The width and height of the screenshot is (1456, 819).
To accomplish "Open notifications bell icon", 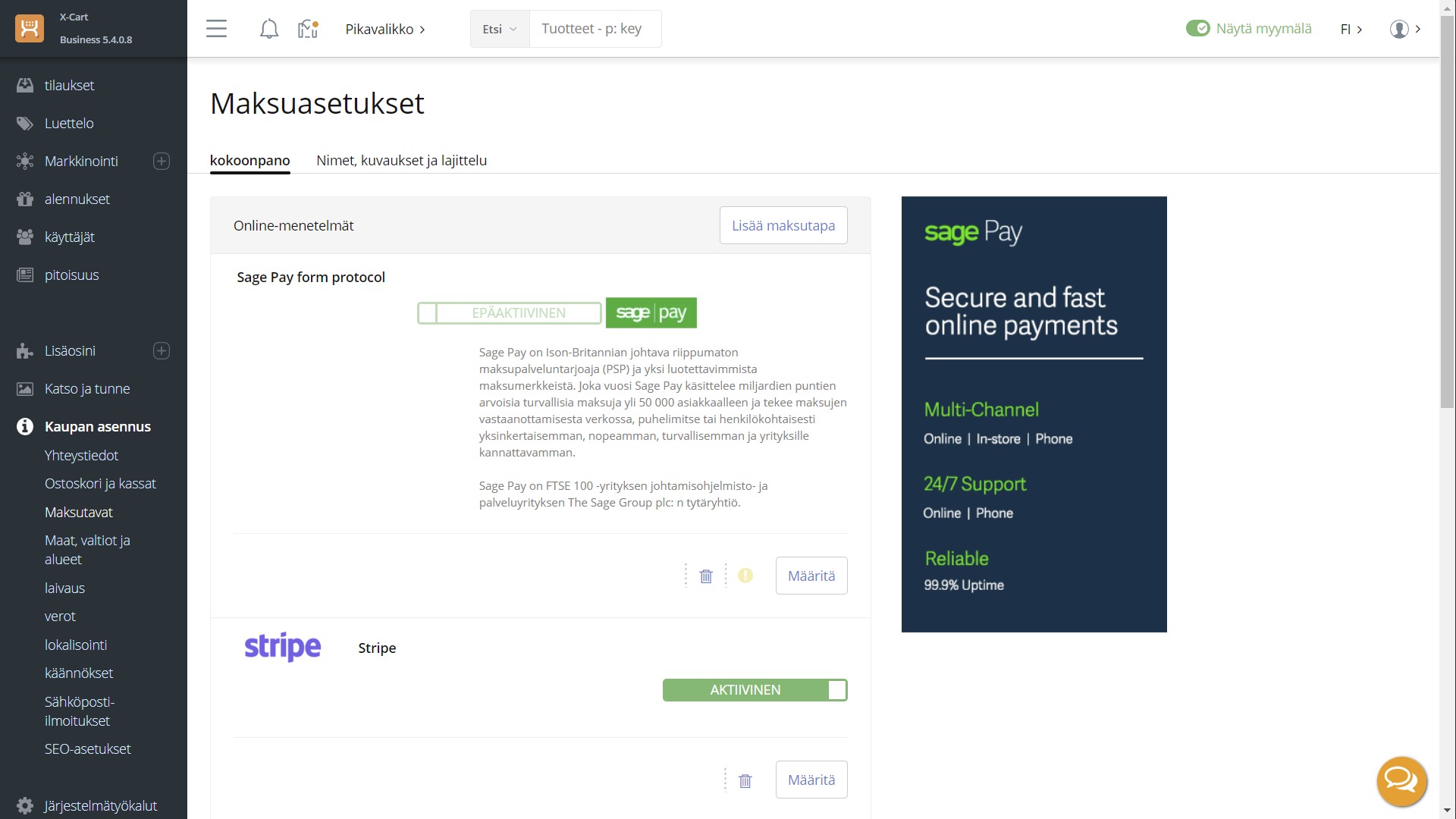I will tap(268, 29).
